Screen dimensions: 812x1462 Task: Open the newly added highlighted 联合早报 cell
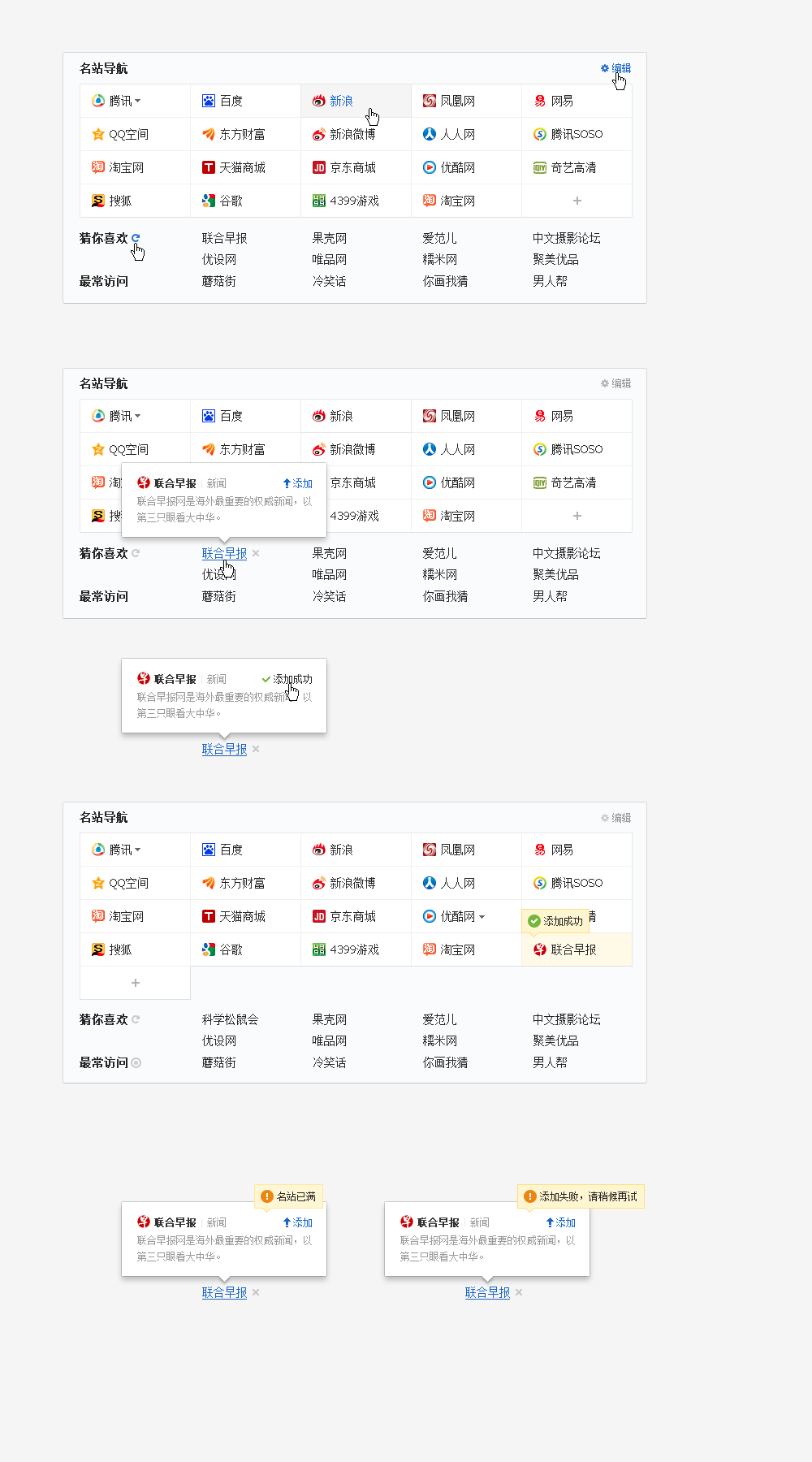(577, 949)
